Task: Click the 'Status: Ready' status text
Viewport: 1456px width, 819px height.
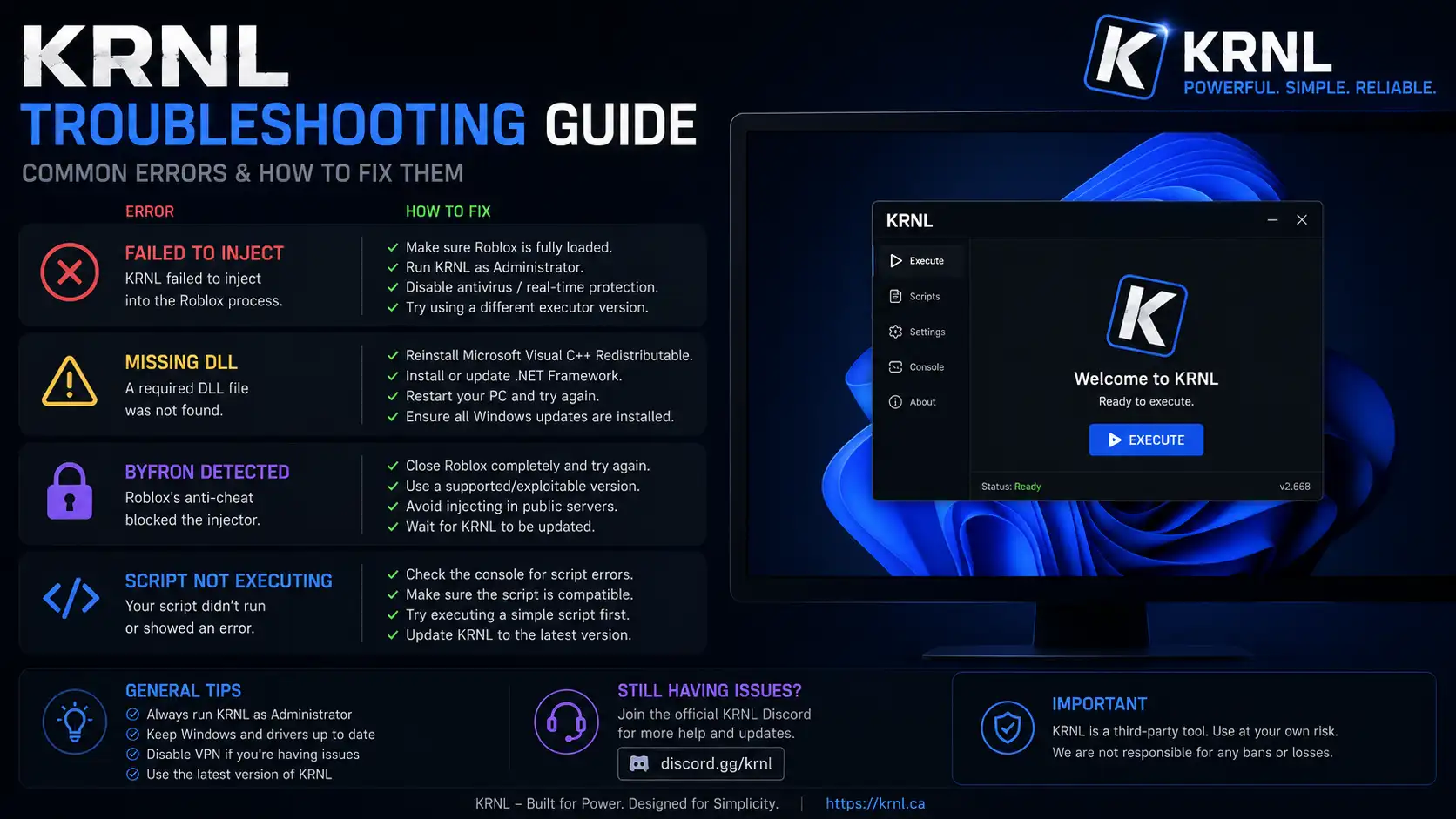Action: click(1011, 487)
